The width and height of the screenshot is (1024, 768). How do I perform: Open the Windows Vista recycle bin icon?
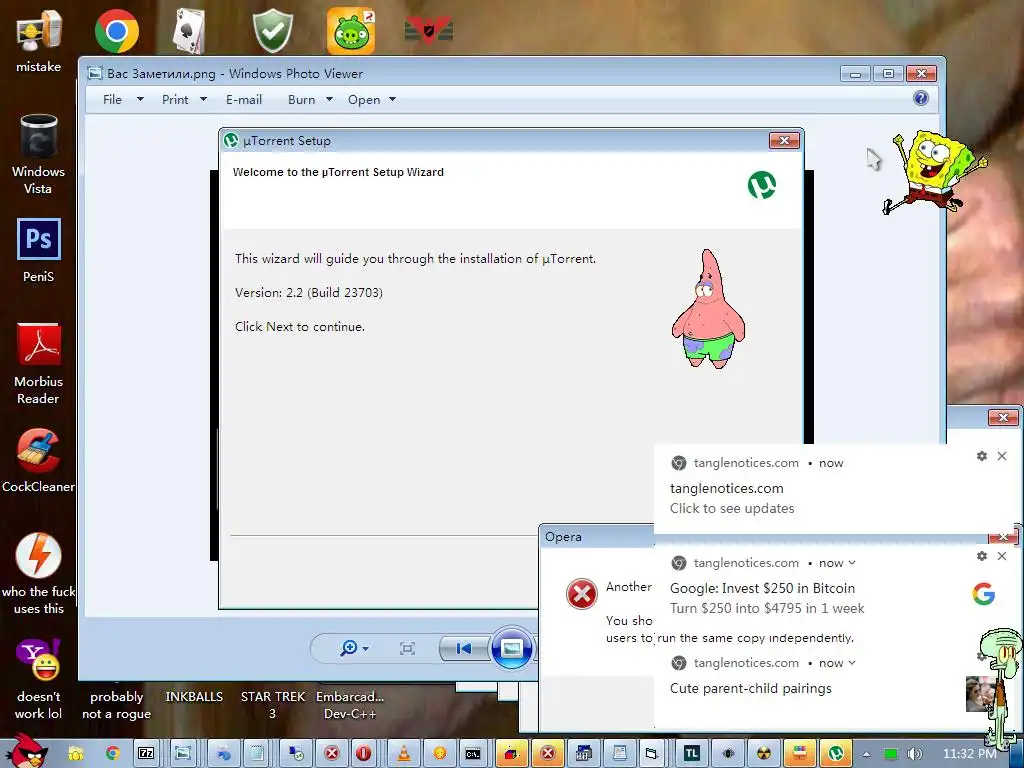pyautogui.click(x=38, y=154)
